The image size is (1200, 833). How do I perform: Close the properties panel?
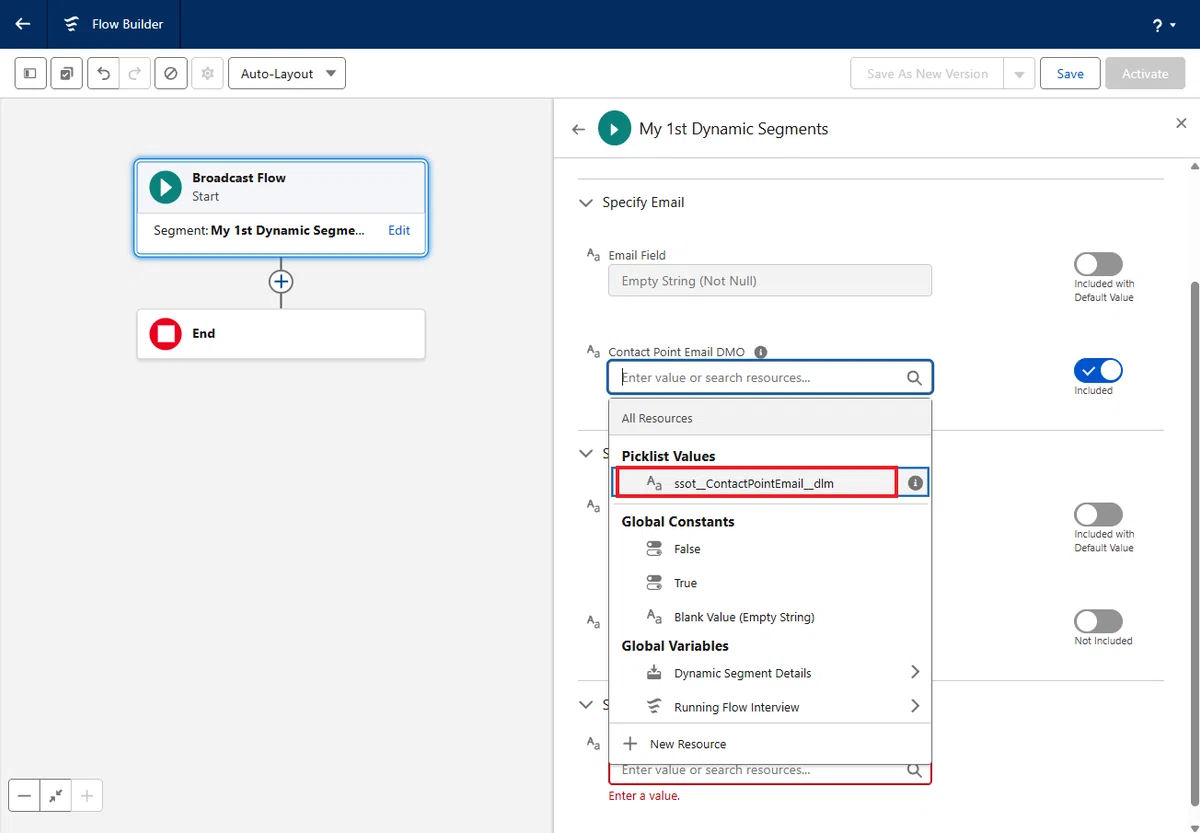pos(1181,123)
